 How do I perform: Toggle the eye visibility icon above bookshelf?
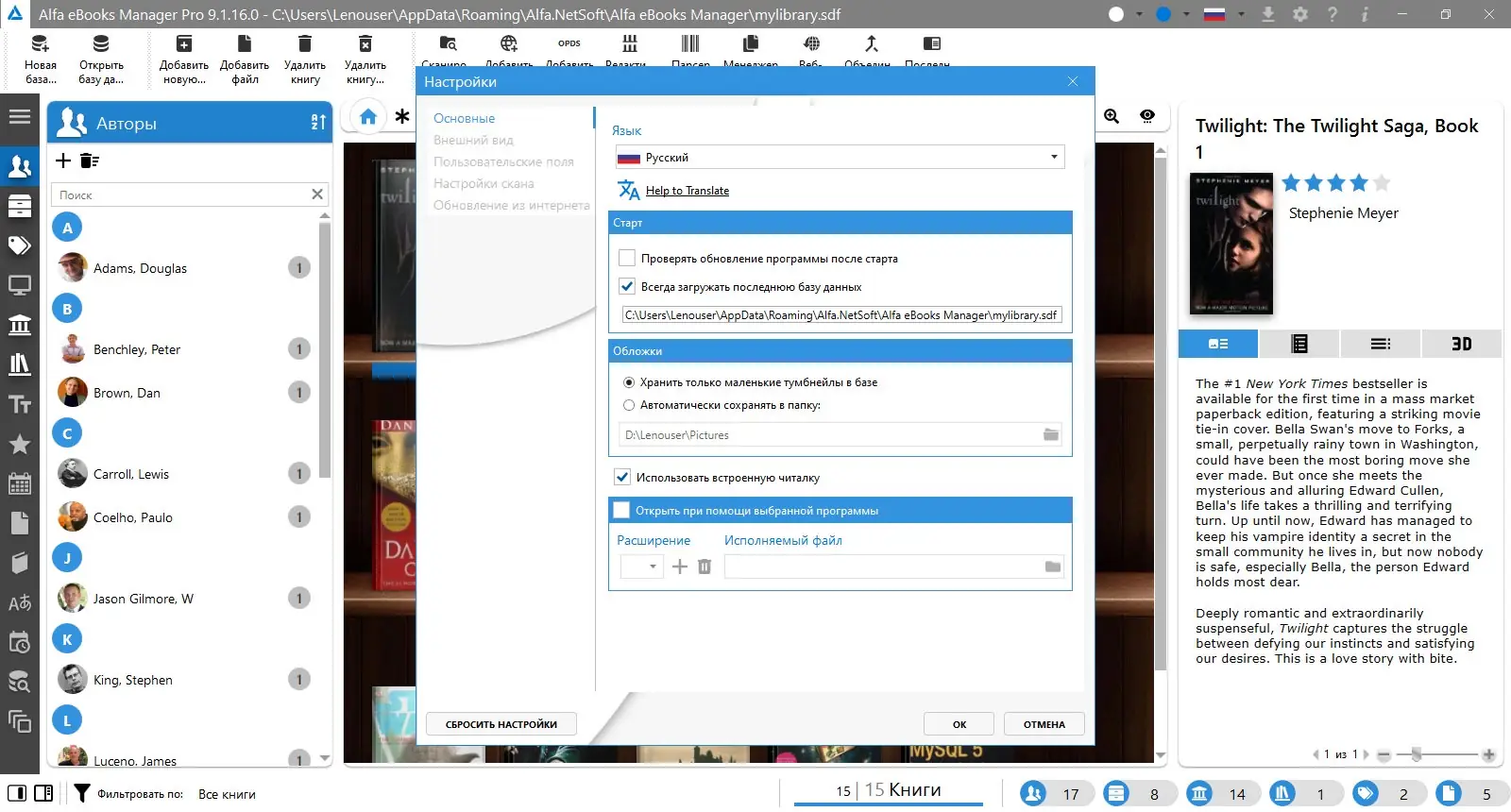click(x=1147, y=116)
